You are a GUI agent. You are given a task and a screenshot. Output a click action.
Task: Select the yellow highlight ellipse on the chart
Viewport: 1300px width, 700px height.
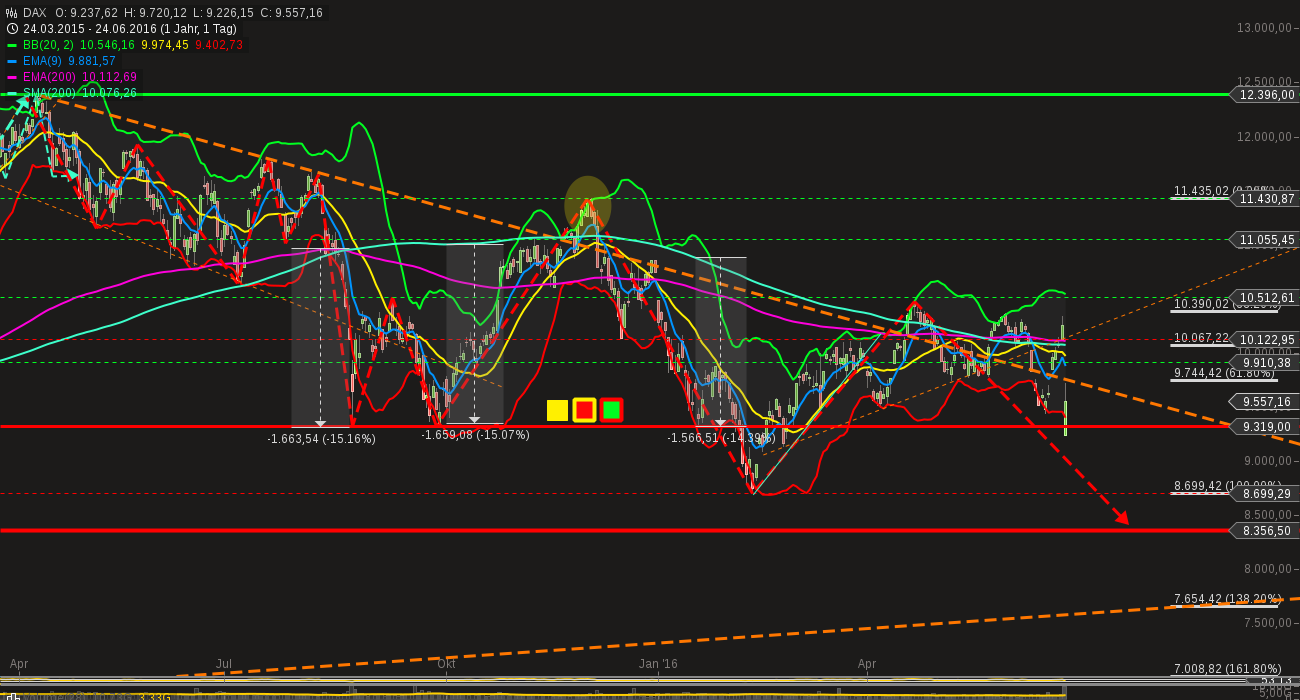coord(588,203)
